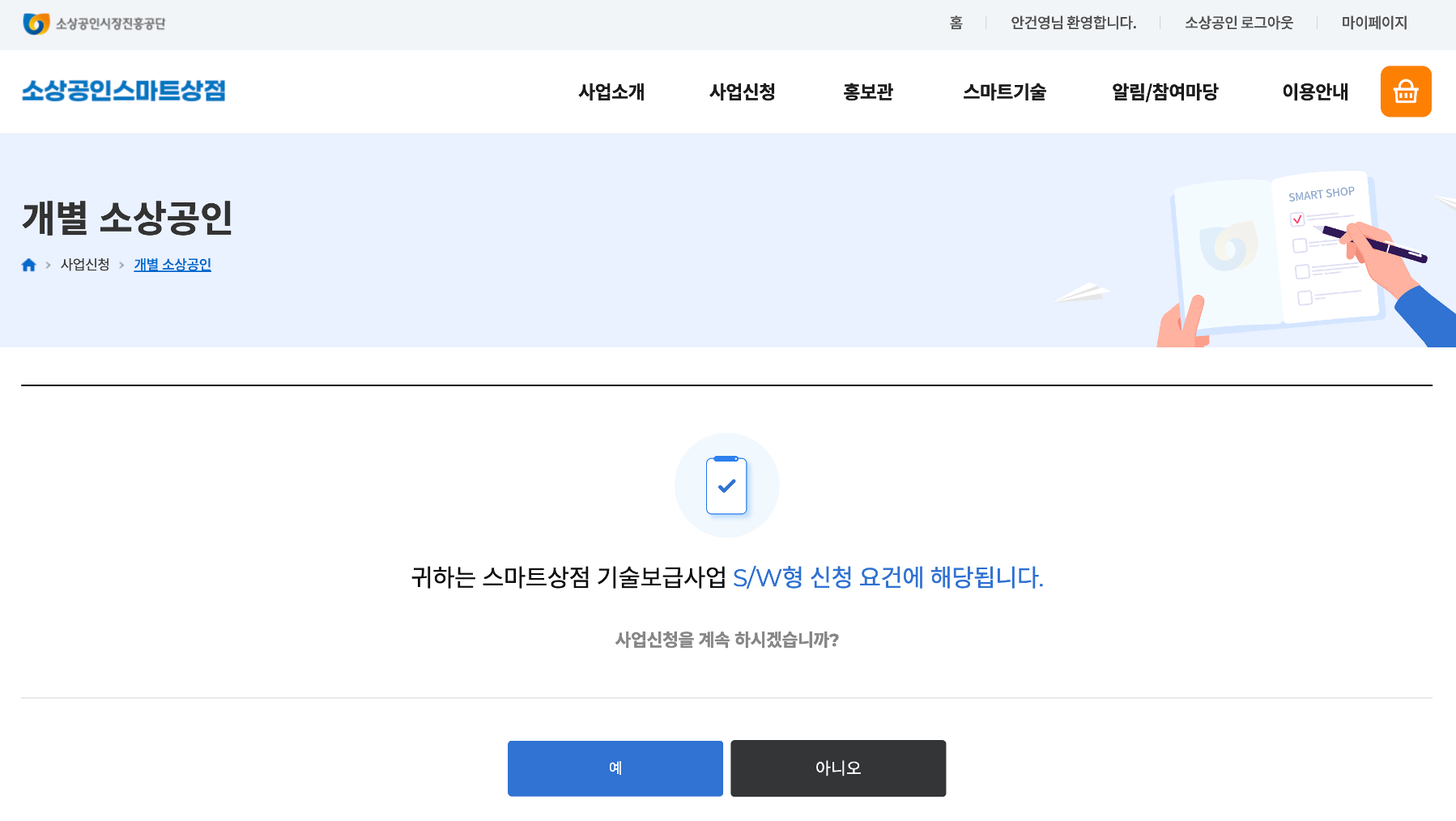1456x821 pixels.
Task: Select the 알림/참여마당 menu
Action: coord(1164,92)
